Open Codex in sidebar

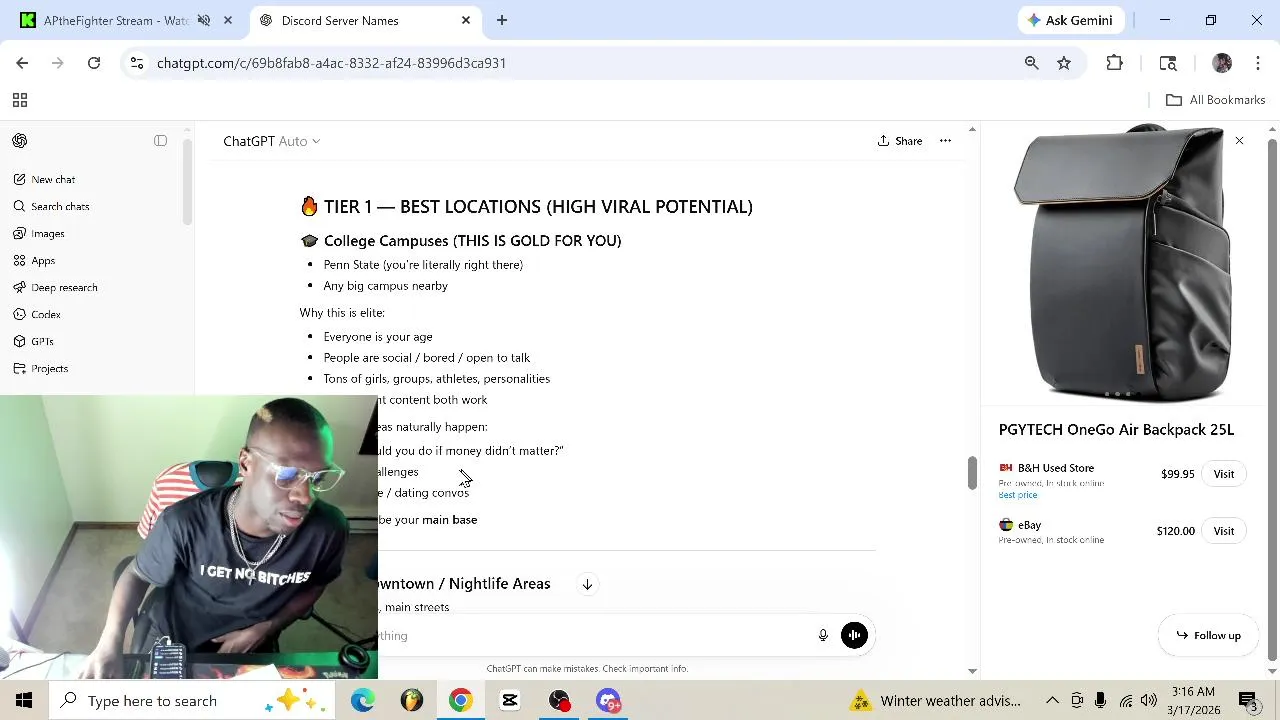click(46, 315)
